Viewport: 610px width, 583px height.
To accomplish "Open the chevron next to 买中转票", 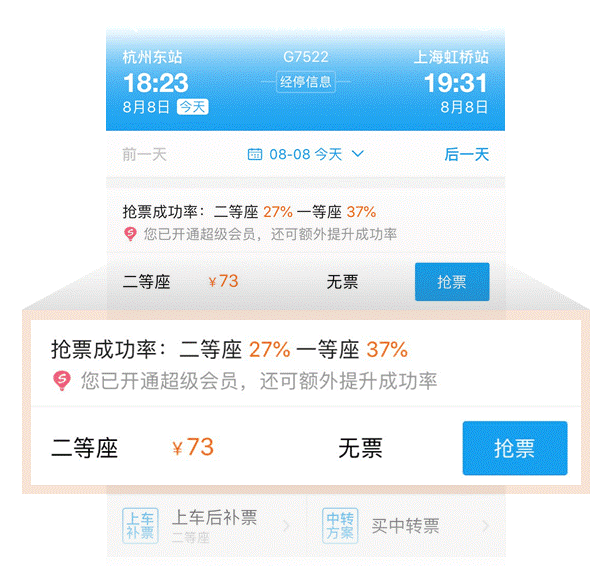I will point(486,525).
